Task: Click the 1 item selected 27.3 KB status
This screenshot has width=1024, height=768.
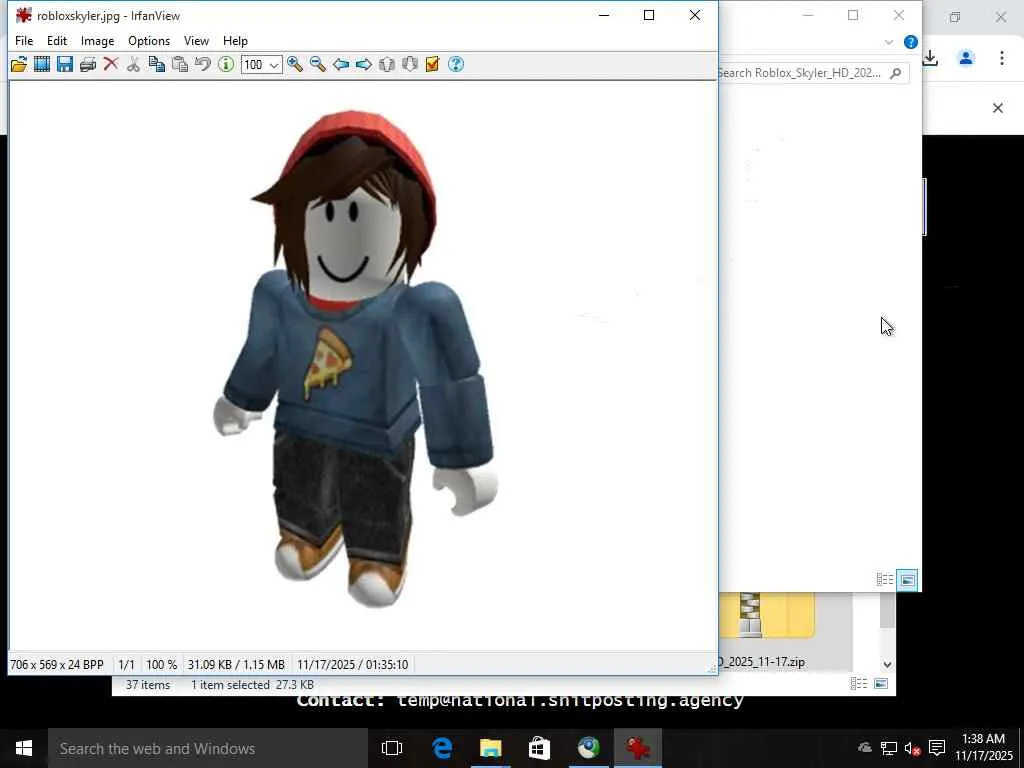Action: (x=252, y=684)
